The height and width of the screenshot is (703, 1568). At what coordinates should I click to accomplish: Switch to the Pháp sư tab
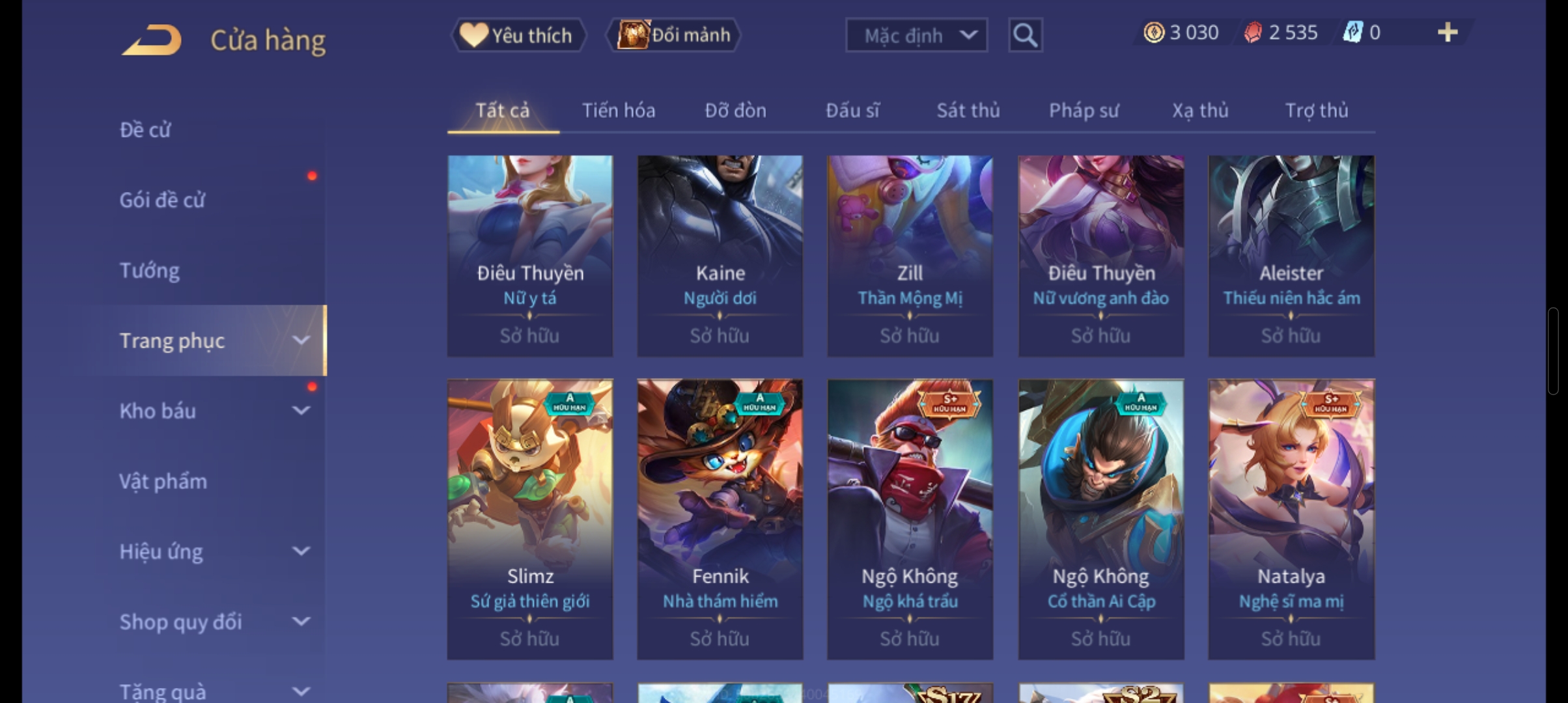tap(1084, 111)
